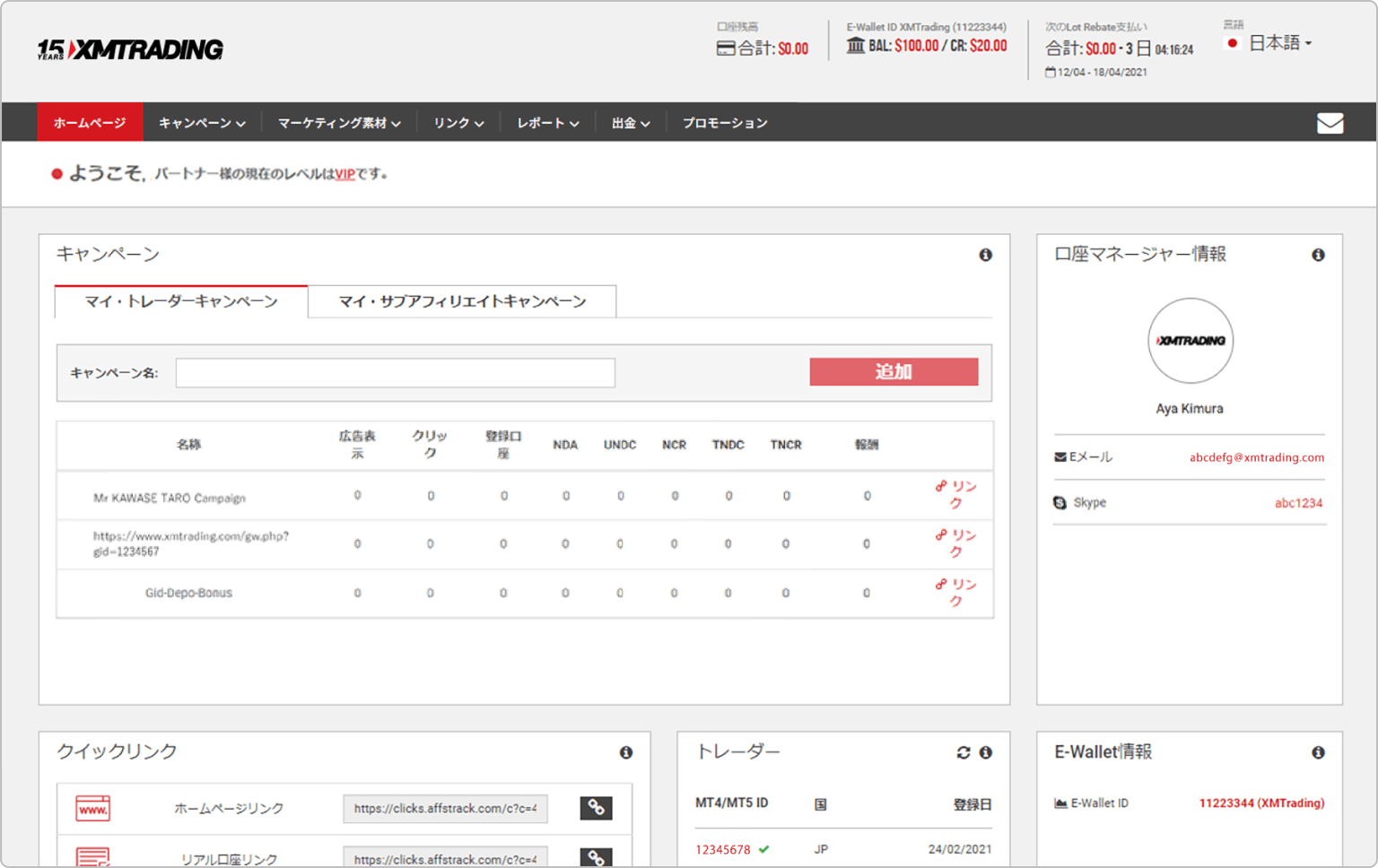Image resolution: width=1378 pixels, height=868 pixels.
Task: Click info icon in クイックリンク panel
Action: [x=626, y=753]
